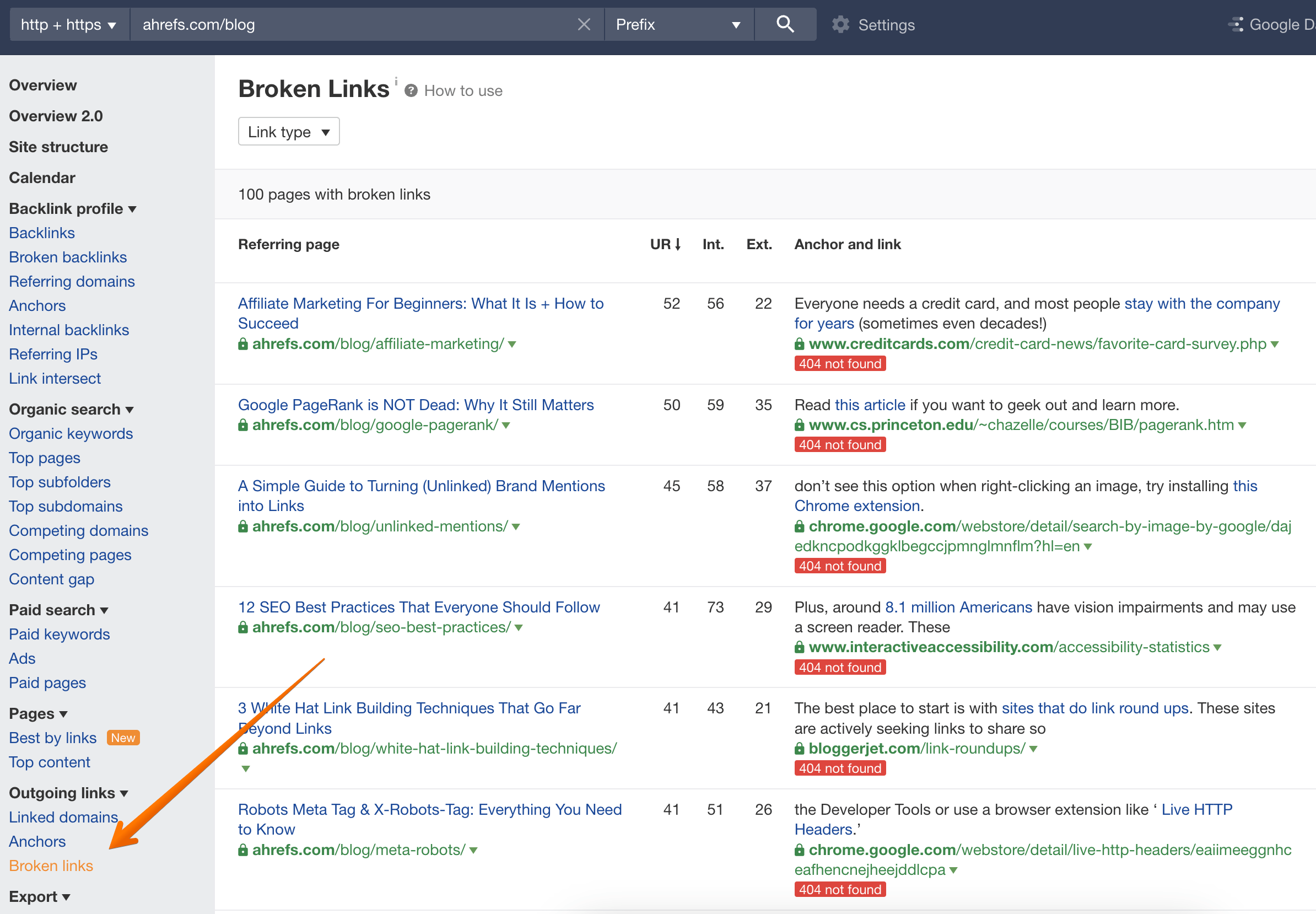The image size is (1316, 914).
Task: Click the UR column sort arrow
Action: (x=678, y=244)
